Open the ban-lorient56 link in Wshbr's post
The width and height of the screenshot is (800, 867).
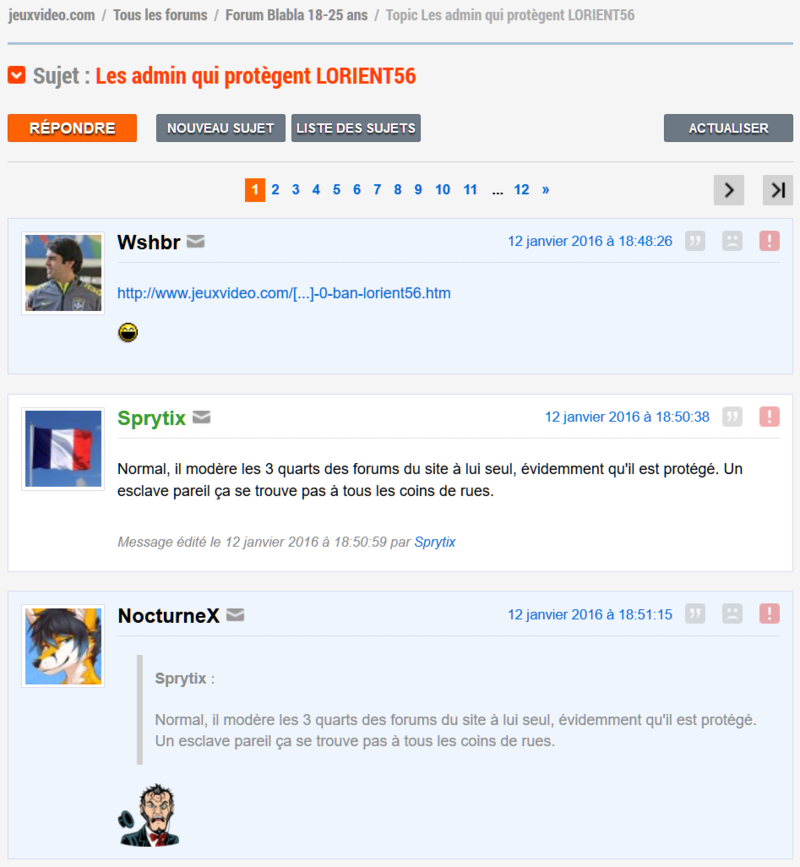[284, 293]
